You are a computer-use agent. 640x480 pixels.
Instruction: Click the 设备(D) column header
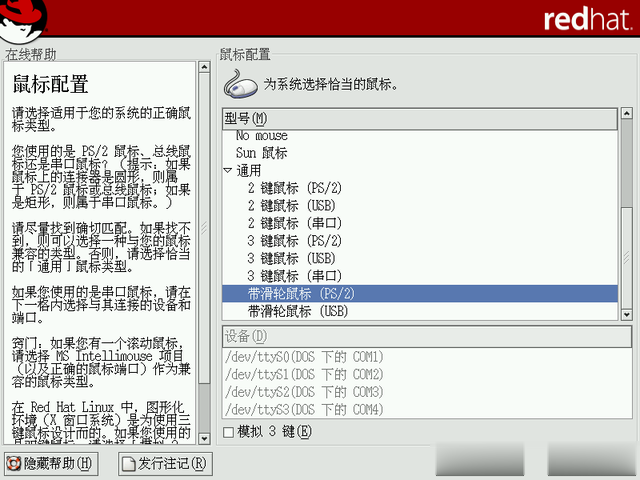(427, 336)
